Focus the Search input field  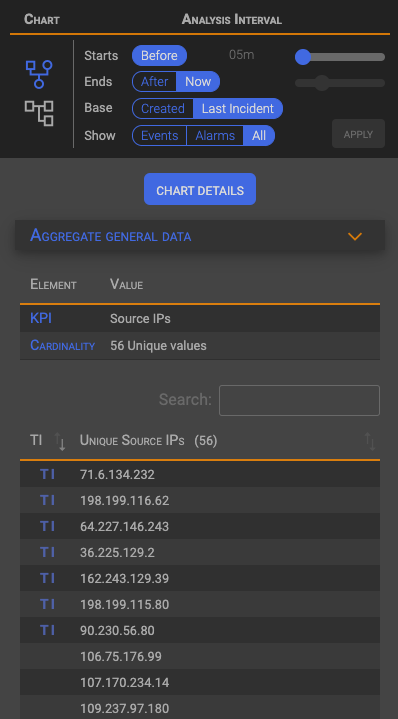299,400
